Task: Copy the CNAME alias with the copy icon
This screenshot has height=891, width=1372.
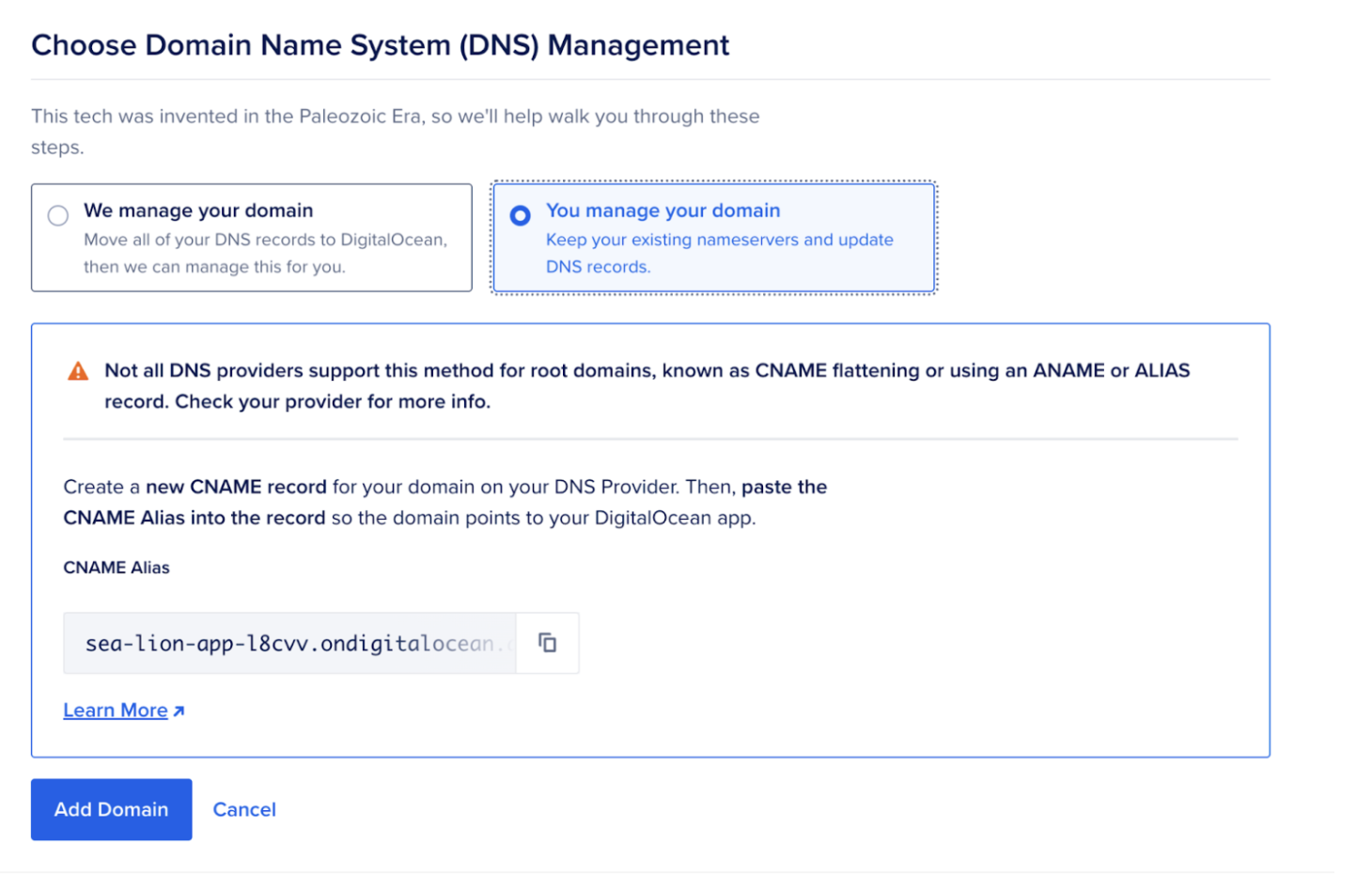Action: (x=547, y=643)
